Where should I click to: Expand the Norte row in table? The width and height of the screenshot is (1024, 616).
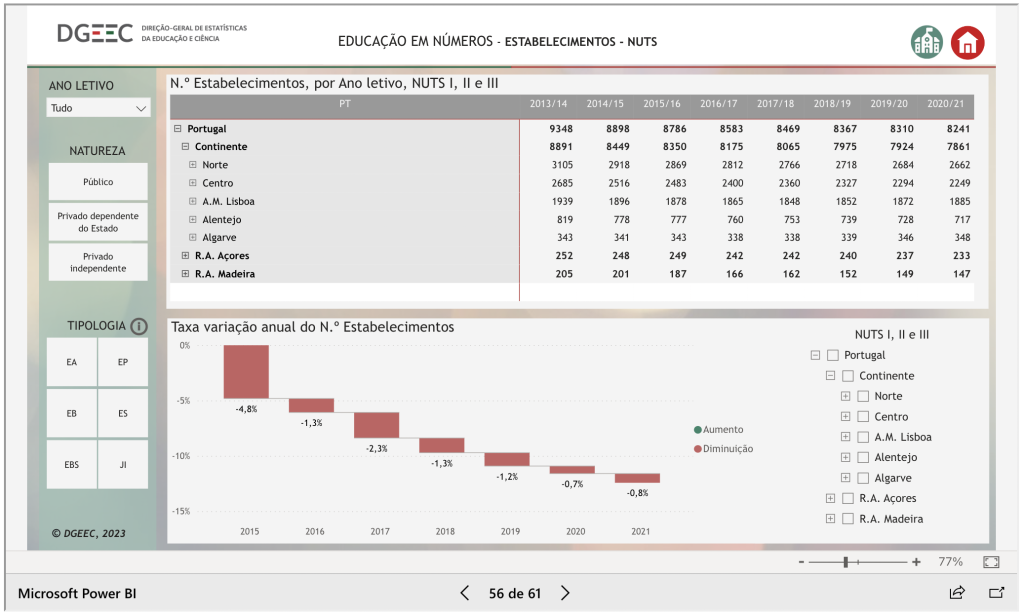click(193, 165)
